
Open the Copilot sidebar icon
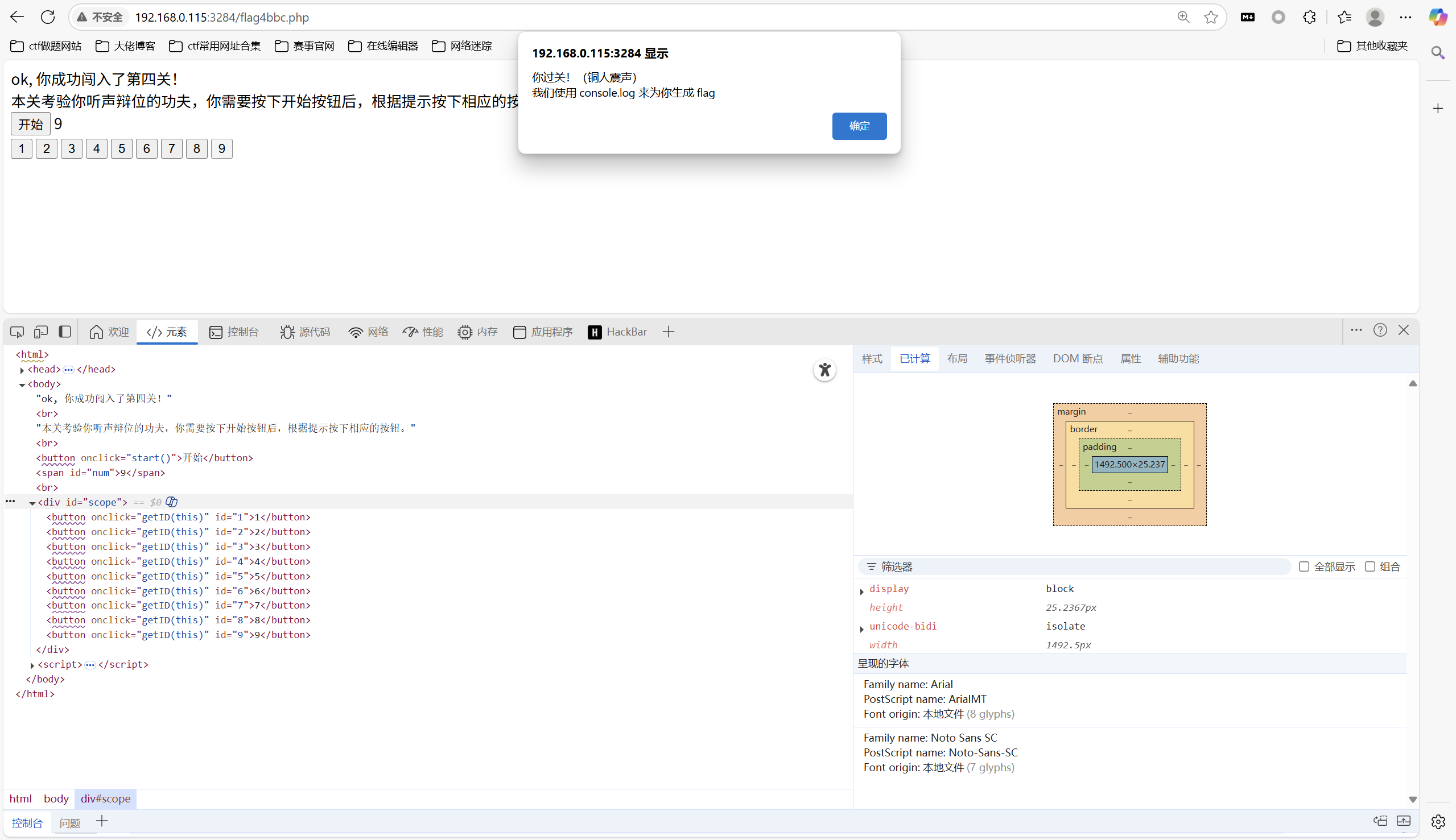point(1438,17)
